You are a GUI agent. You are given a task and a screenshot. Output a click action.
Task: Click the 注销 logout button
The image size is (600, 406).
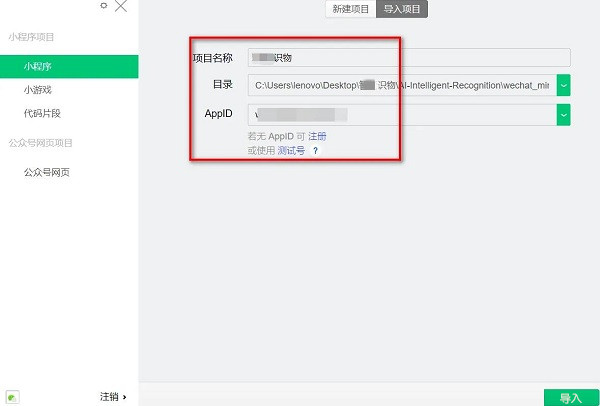[113, 396]
